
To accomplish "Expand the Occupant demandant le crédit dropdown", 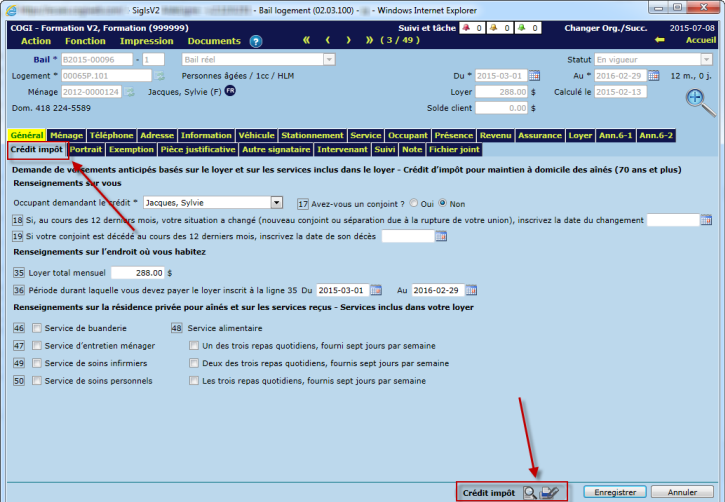I will pos(277,203).
